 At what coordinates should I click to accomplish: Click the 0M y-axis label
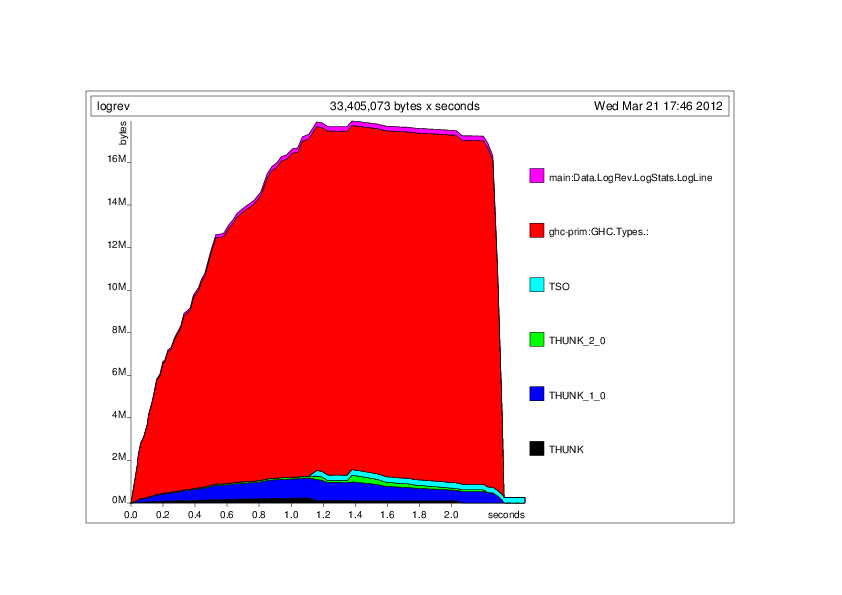click(x=119, y=500)
